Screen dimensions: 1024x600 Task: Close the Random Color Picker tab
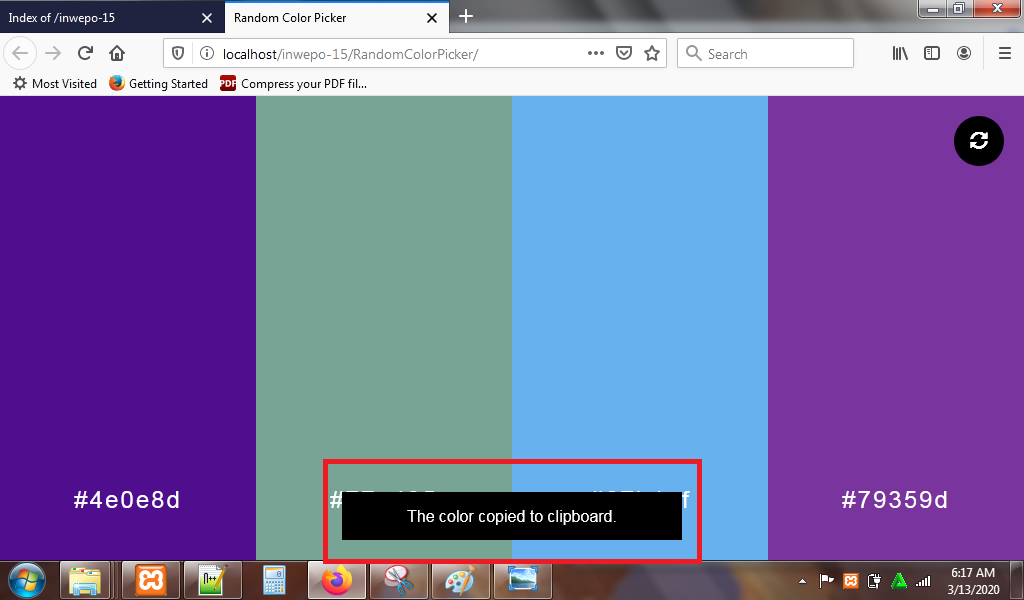tap(432, 18)
